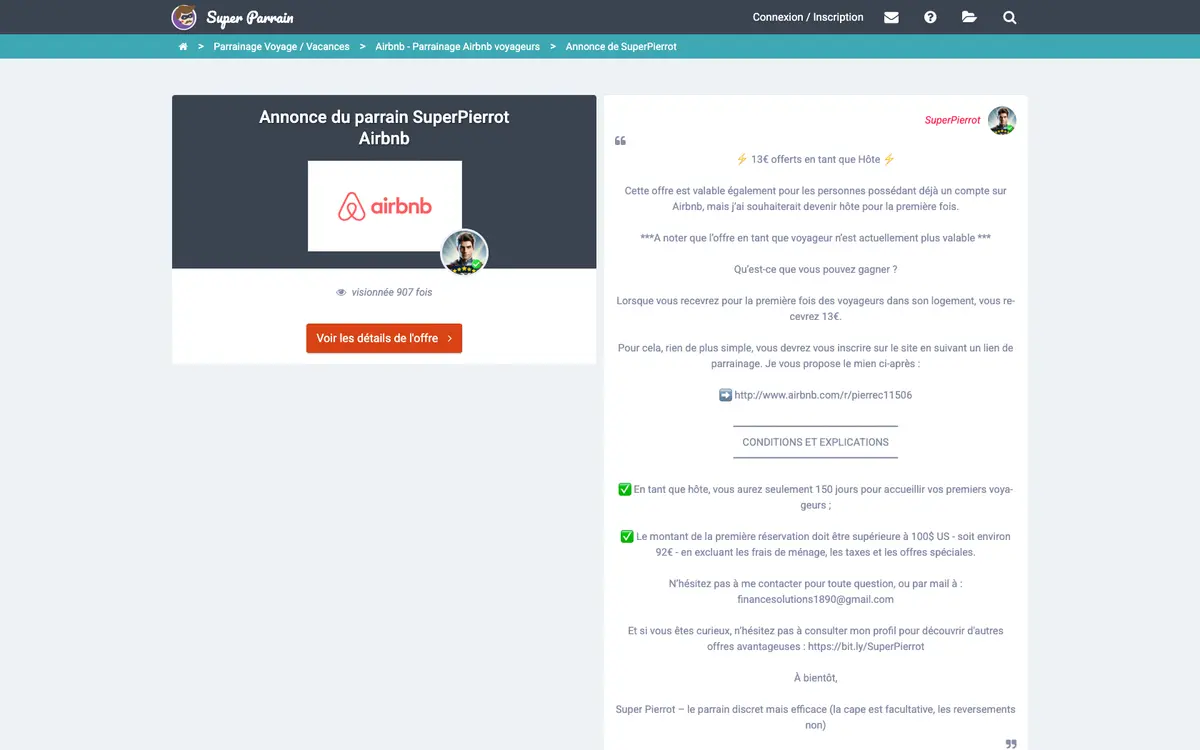Open the help question mark icon

tap(930, 17)
